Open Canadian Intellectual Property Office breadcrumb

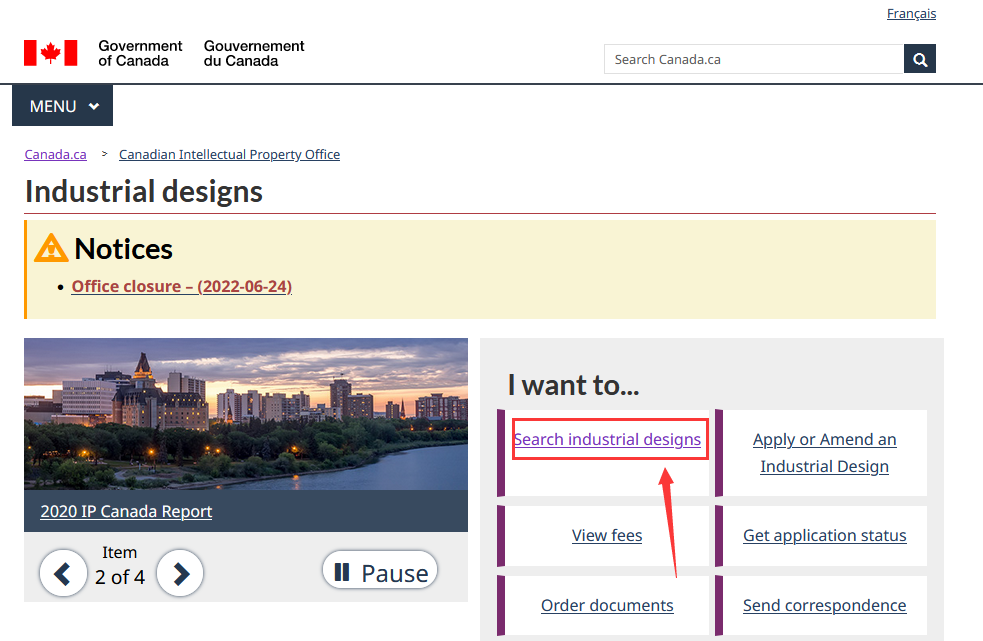pos(229,155)
